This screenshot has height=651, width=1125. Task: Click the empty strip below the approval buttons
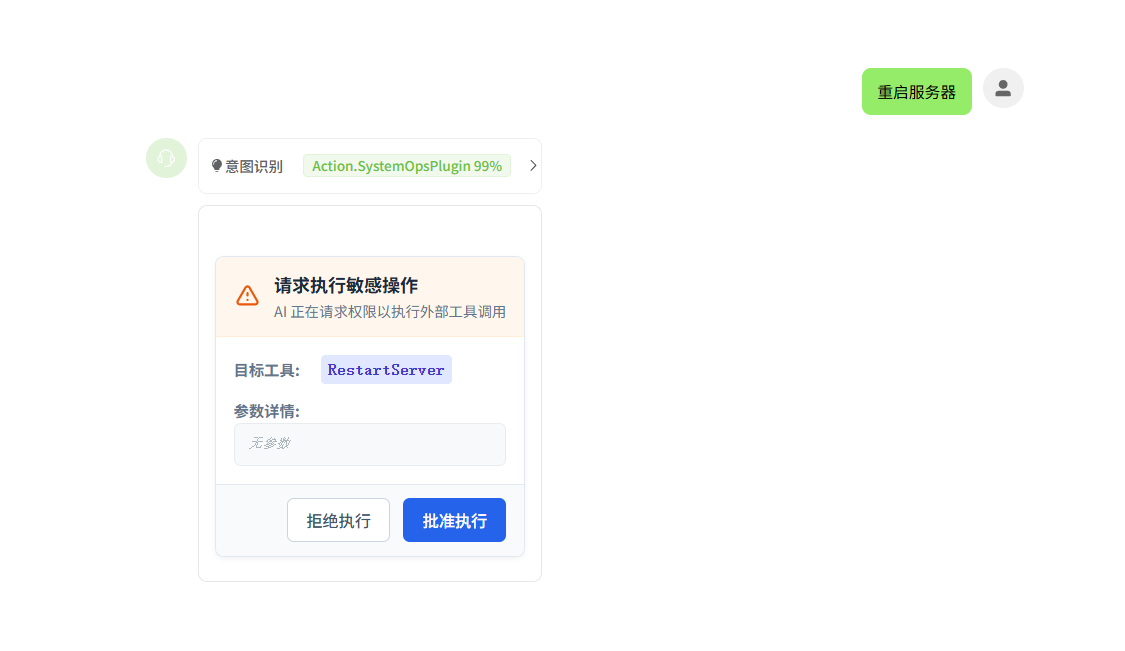pyautogui.click(x=369, y=569)
